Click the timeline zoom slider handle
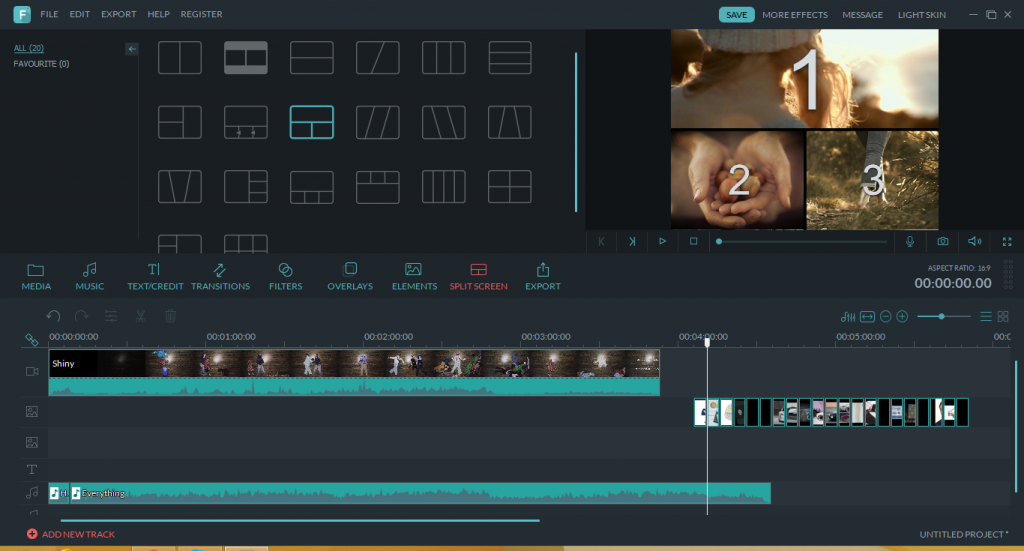 [x=941, y=316]
